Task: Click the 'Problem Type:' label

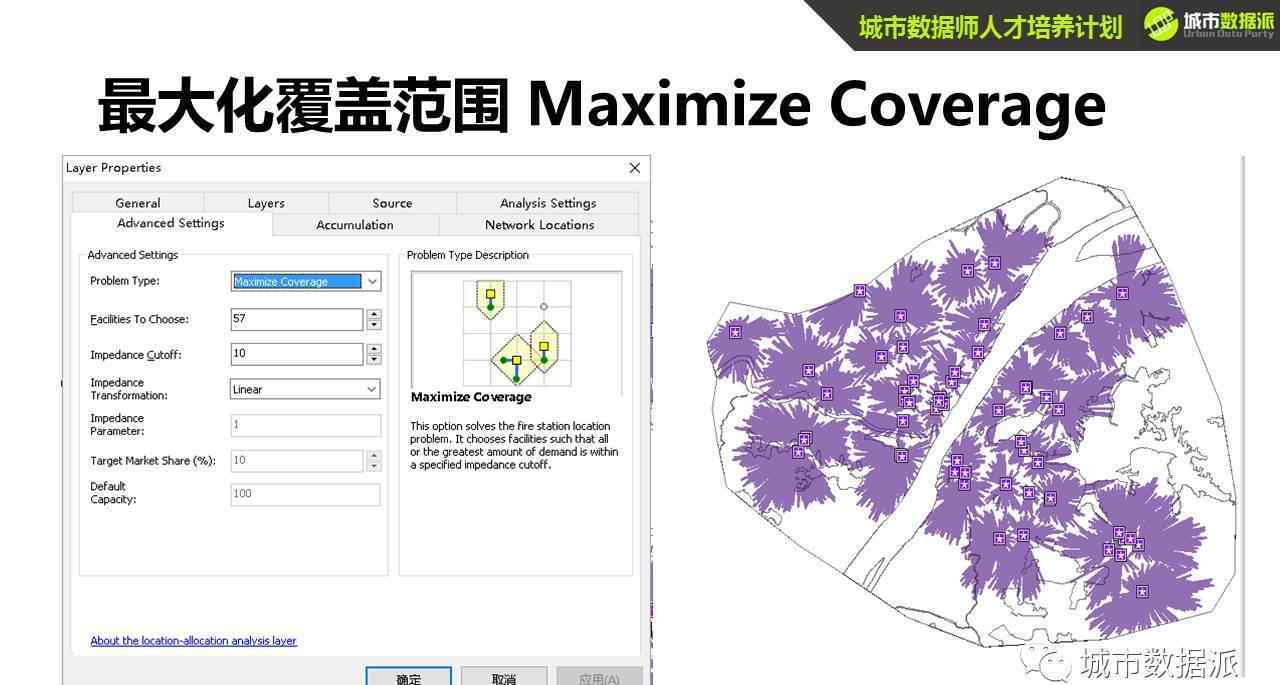Action: click(x=125, y=281)
